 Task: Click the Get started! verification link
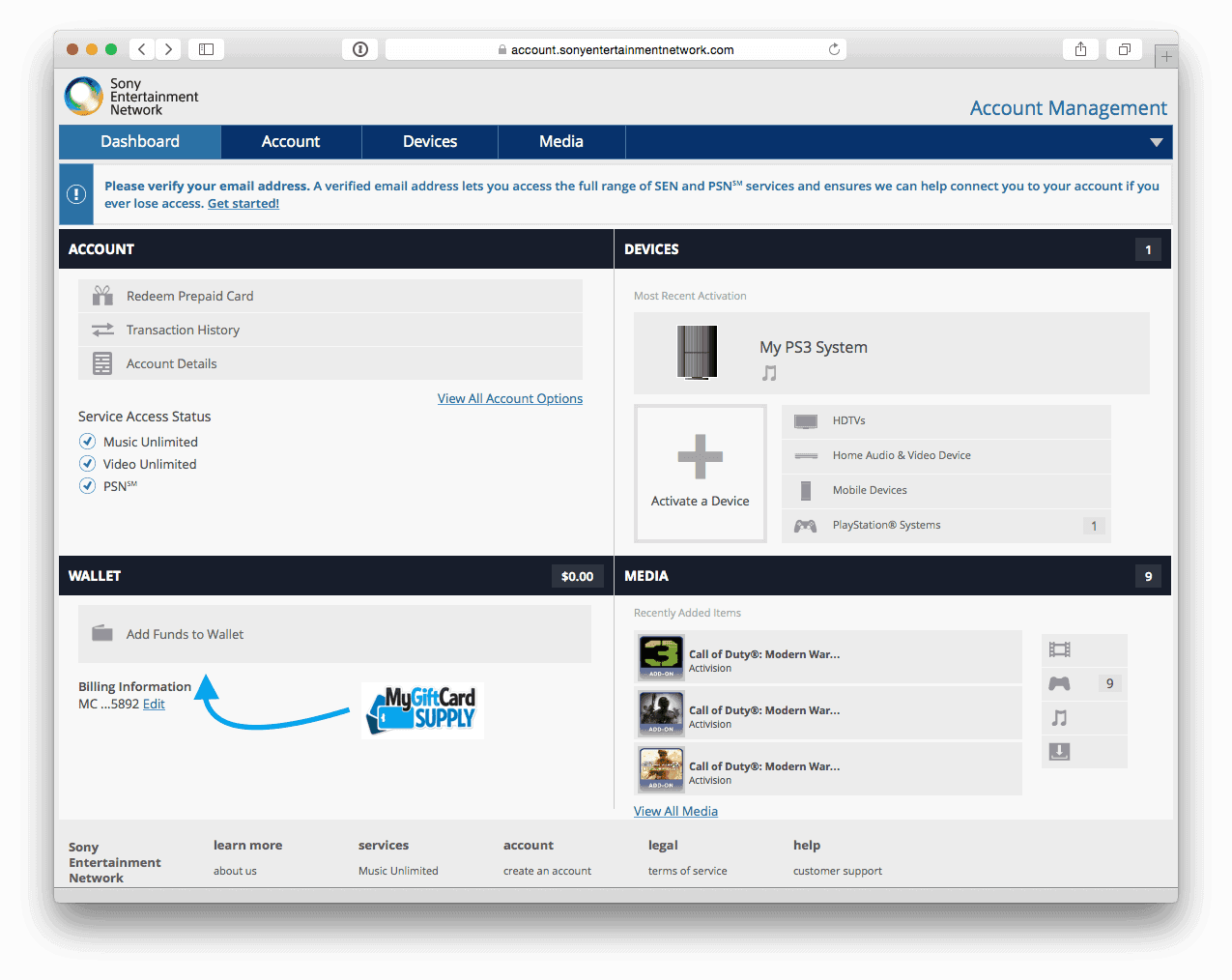(x=244, y=204)
